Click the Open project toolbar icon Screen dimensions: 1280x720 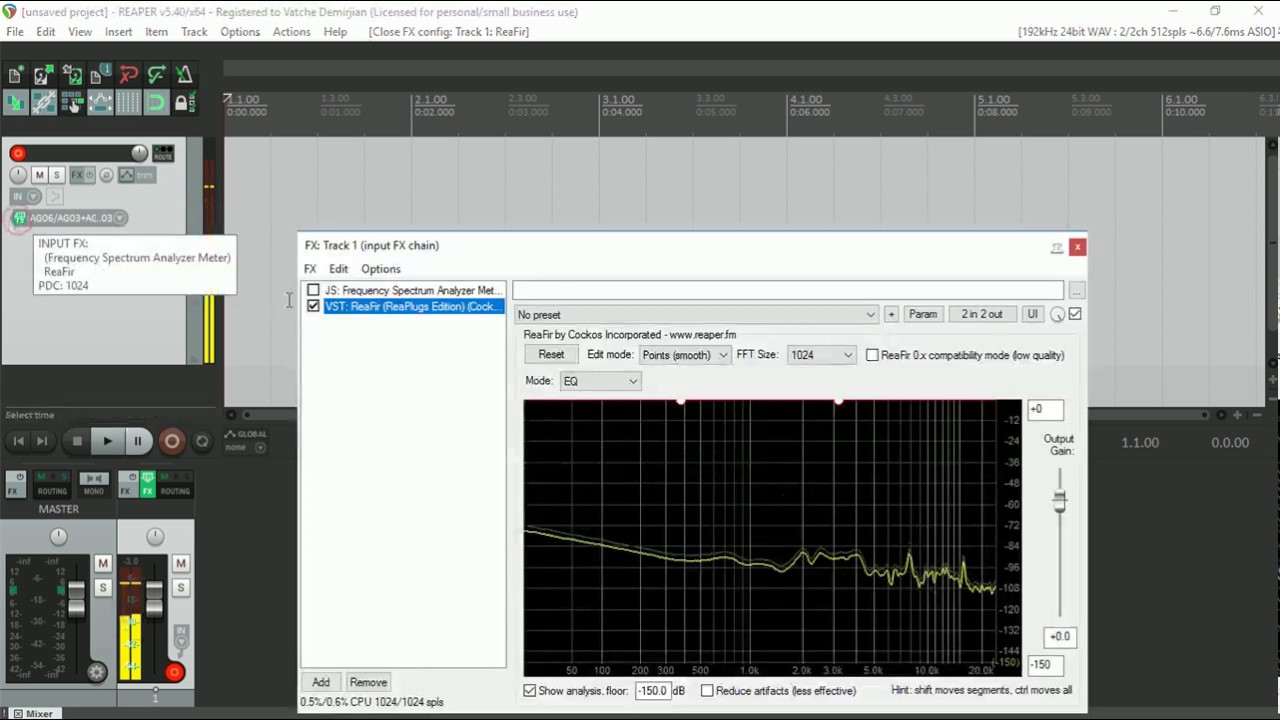(x=44, y=75)
